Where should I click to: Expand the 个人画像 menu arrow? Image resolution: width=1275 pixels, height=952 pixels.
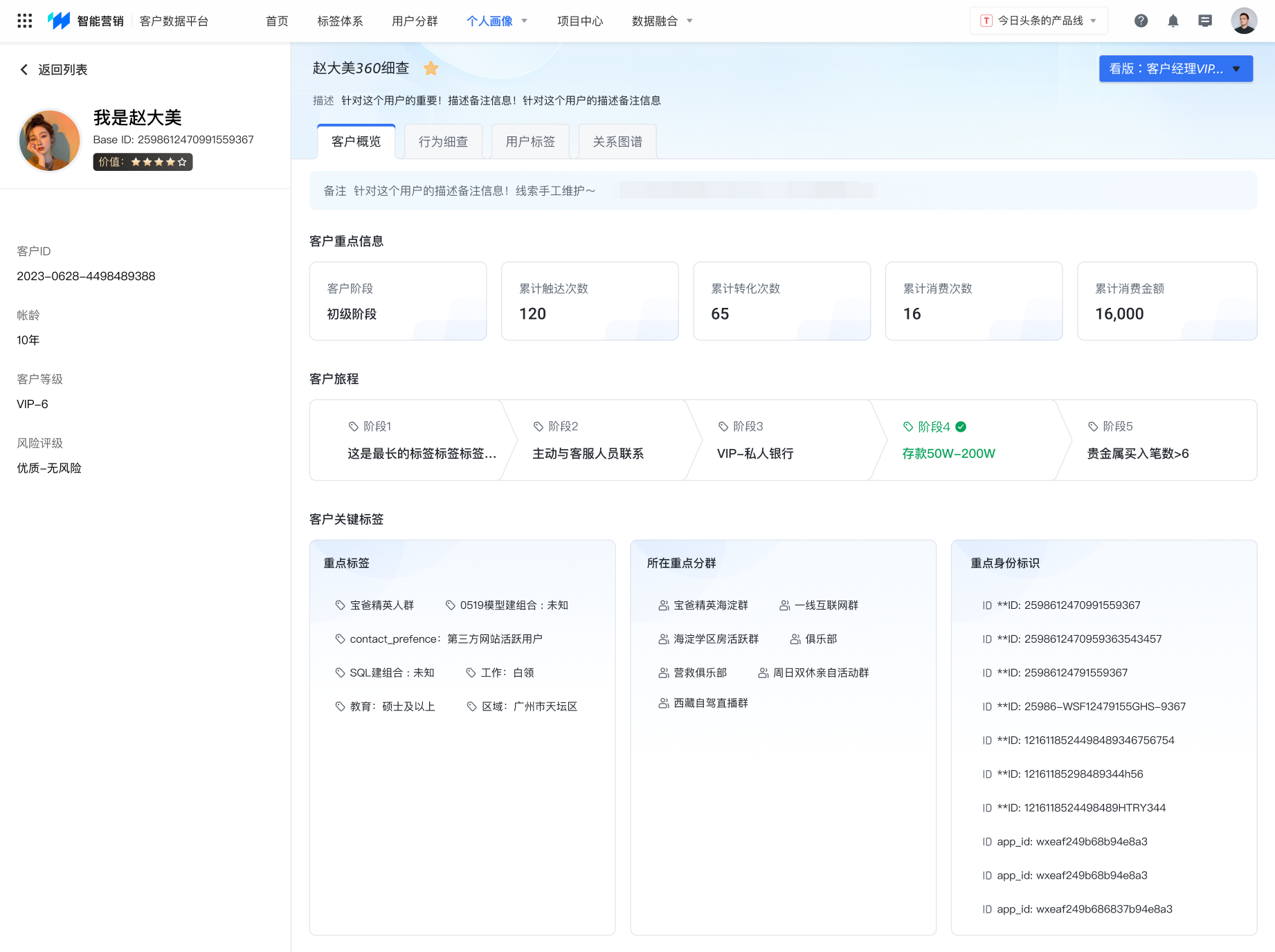tap(524, 21)
